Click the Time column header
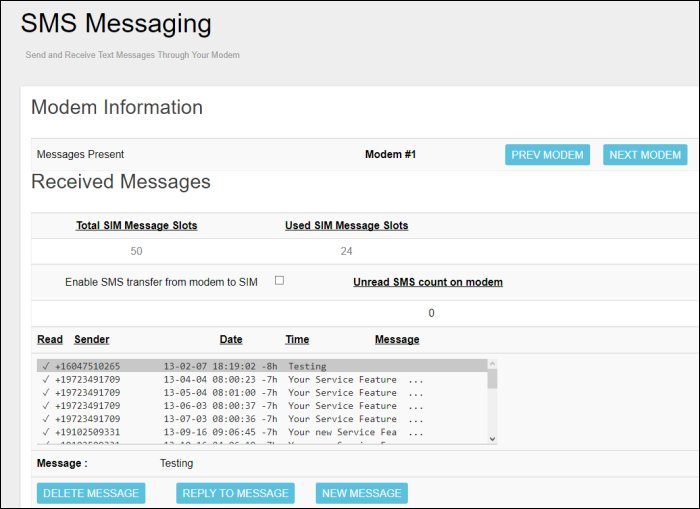The height and width of the screenshot is (509, 700). [x=297, y=340]
